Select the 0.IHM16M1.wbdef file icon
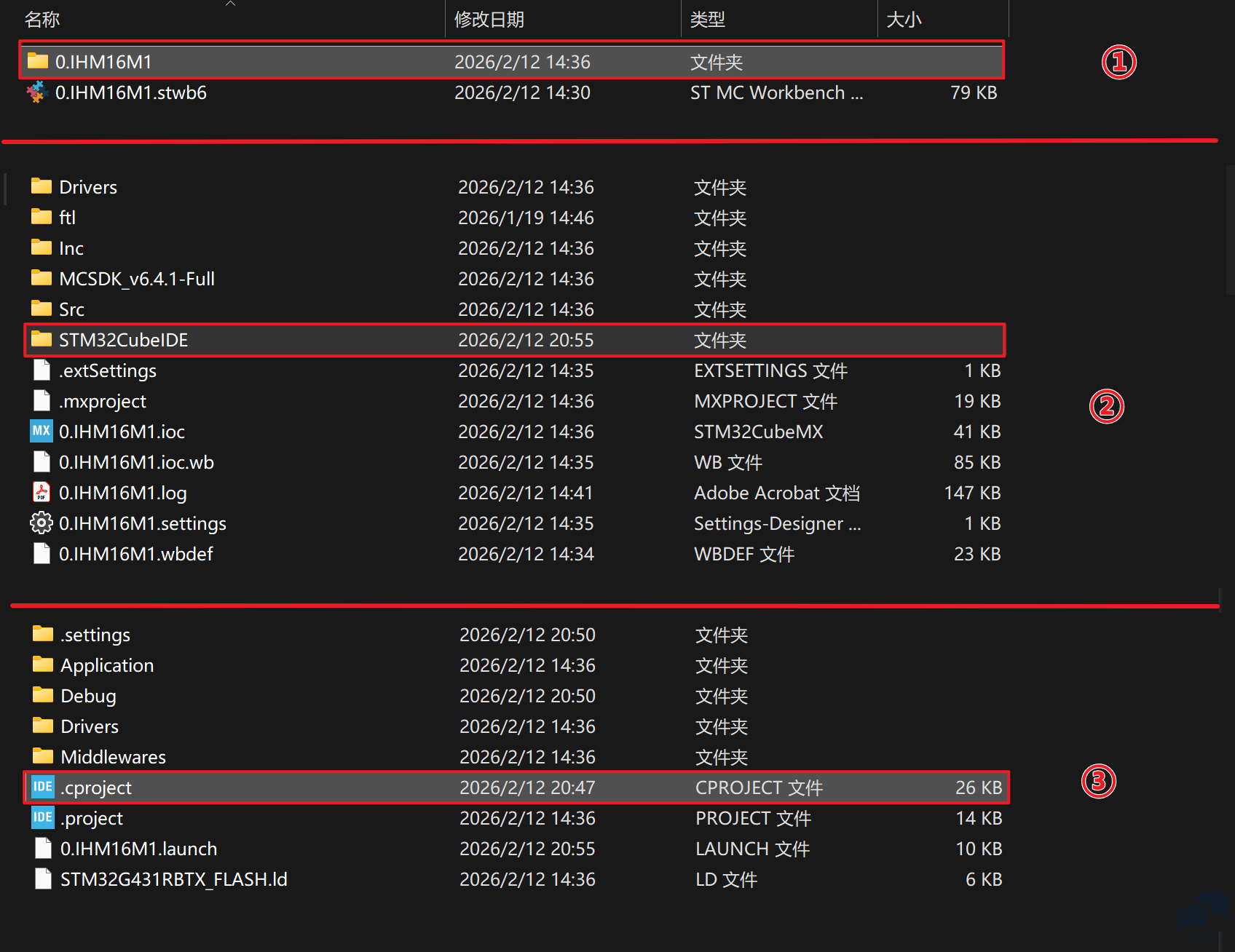Viewport: 1235px width, 952px height. (x=42, y=554)
